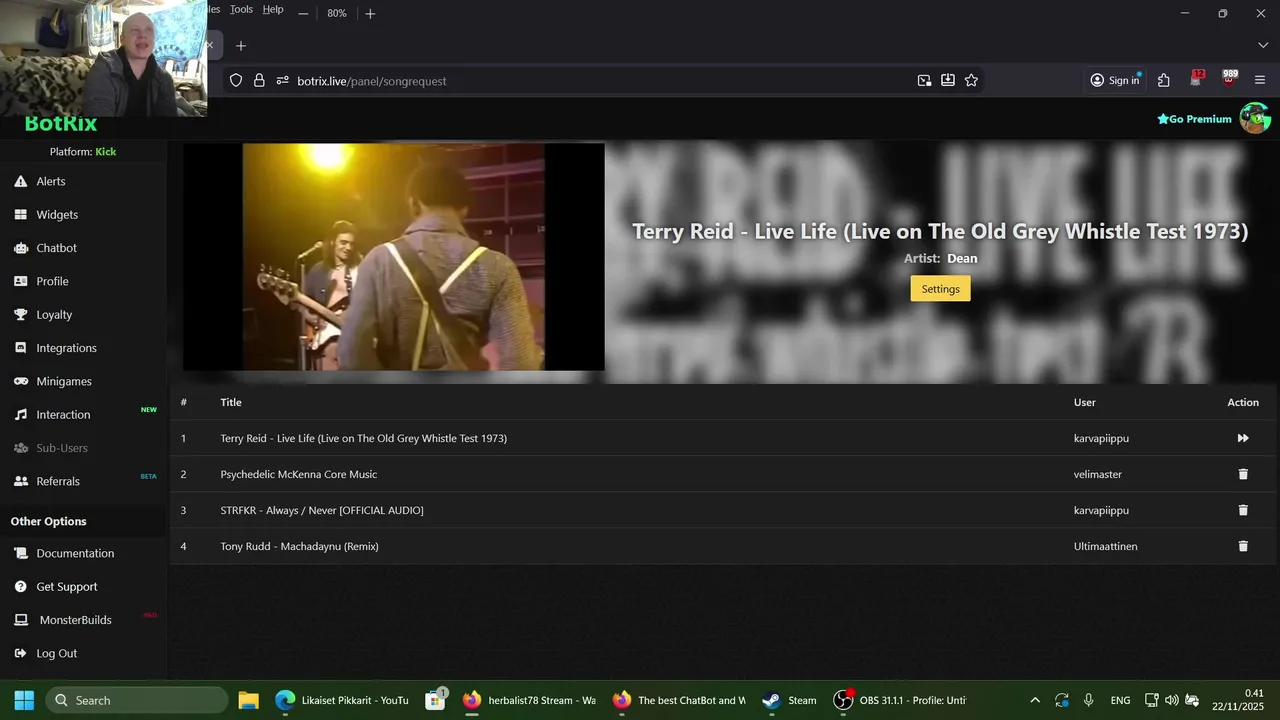Open Firefox downloads-style save icon
1280x720 pixels.
[948, 80]
